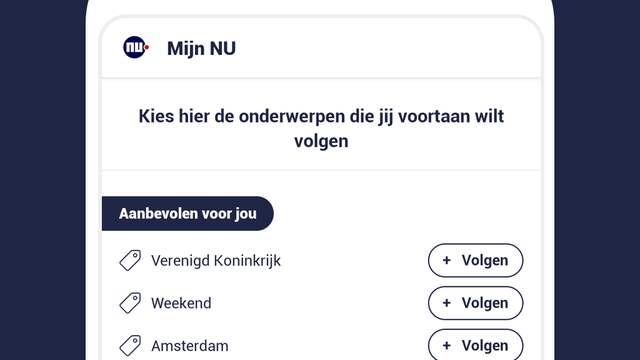
Task: Enable Volgen for the Amsterdam topic
Action: coord(476,344)
